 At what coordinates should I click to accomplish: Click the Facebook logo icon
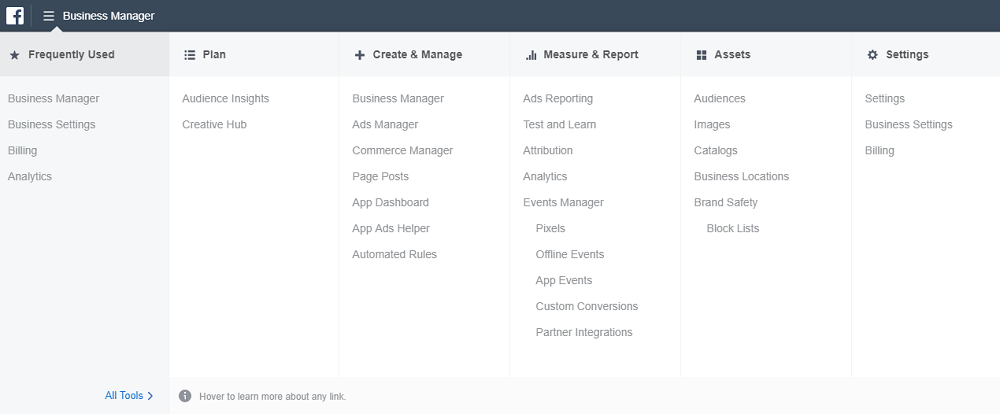pyautogui.click(x=15, y=15)
